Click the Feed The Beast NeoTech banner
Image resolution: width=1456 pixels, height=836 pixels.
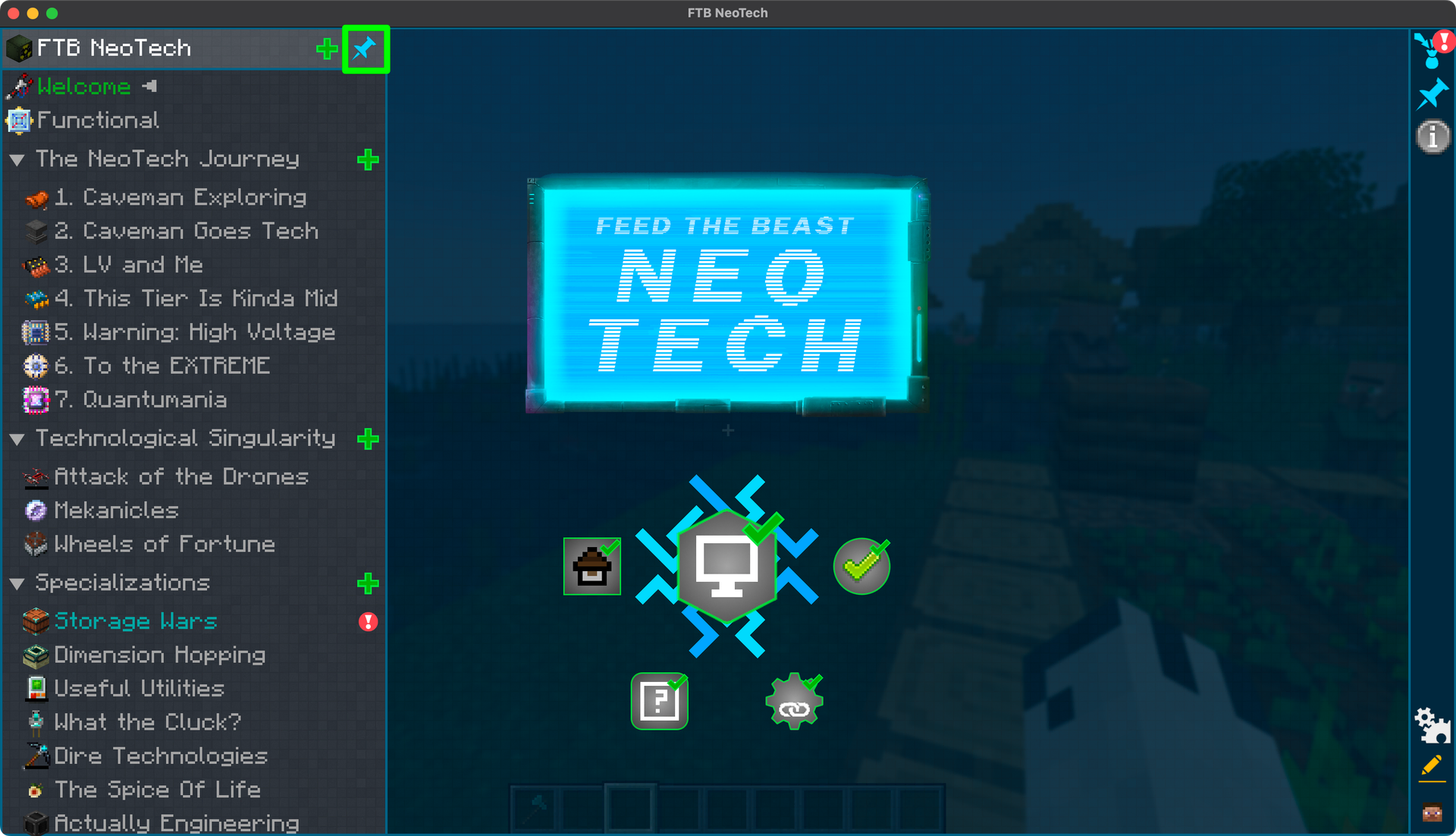pos(726,294)
